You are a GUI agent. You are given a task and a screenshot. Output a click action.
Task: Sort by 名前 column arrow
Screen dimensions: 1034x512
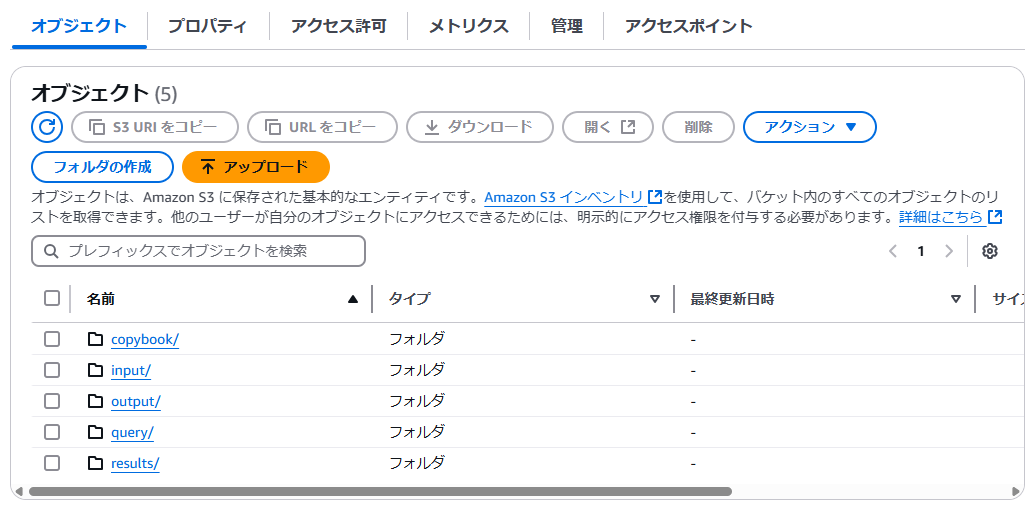click(353, 299)
